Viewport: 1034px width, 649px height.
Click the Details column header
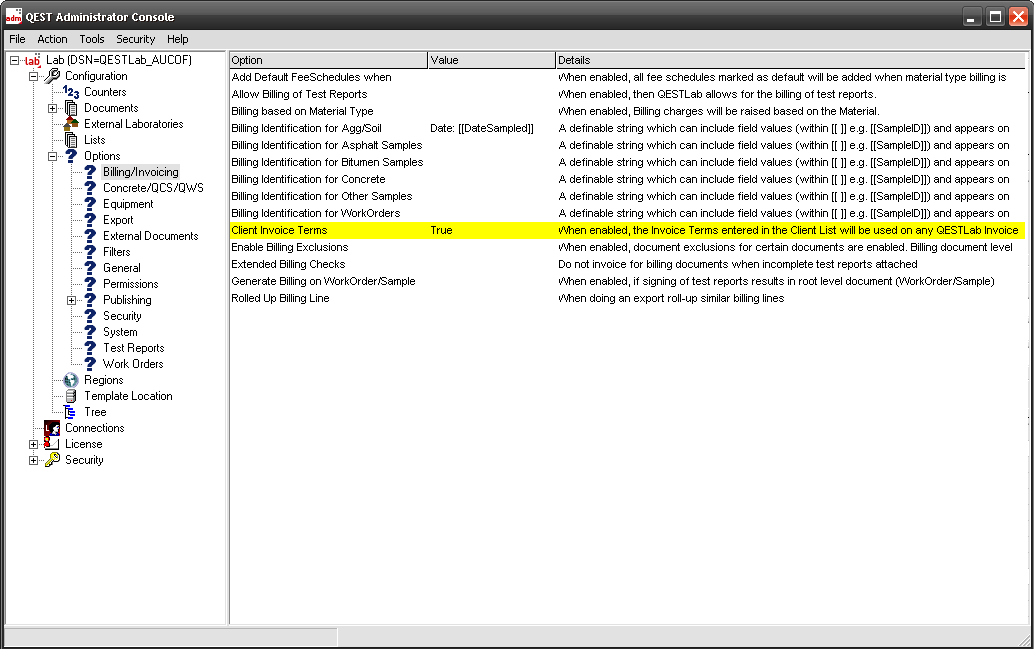click(x=790, y=60)
